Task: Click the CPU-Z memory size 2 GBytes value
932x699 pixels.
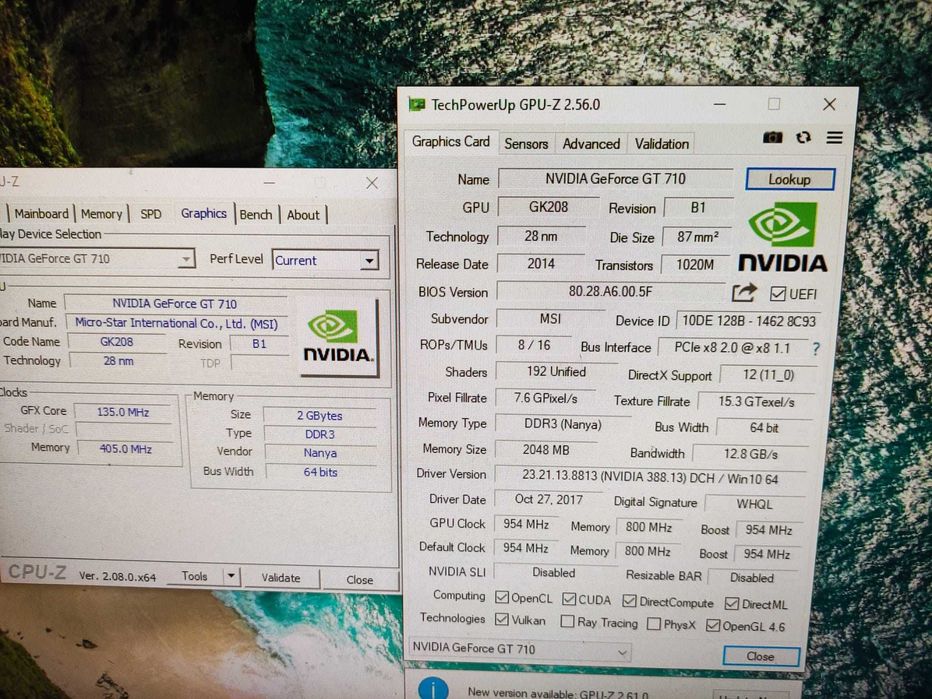Action: [x=320, y=415]
